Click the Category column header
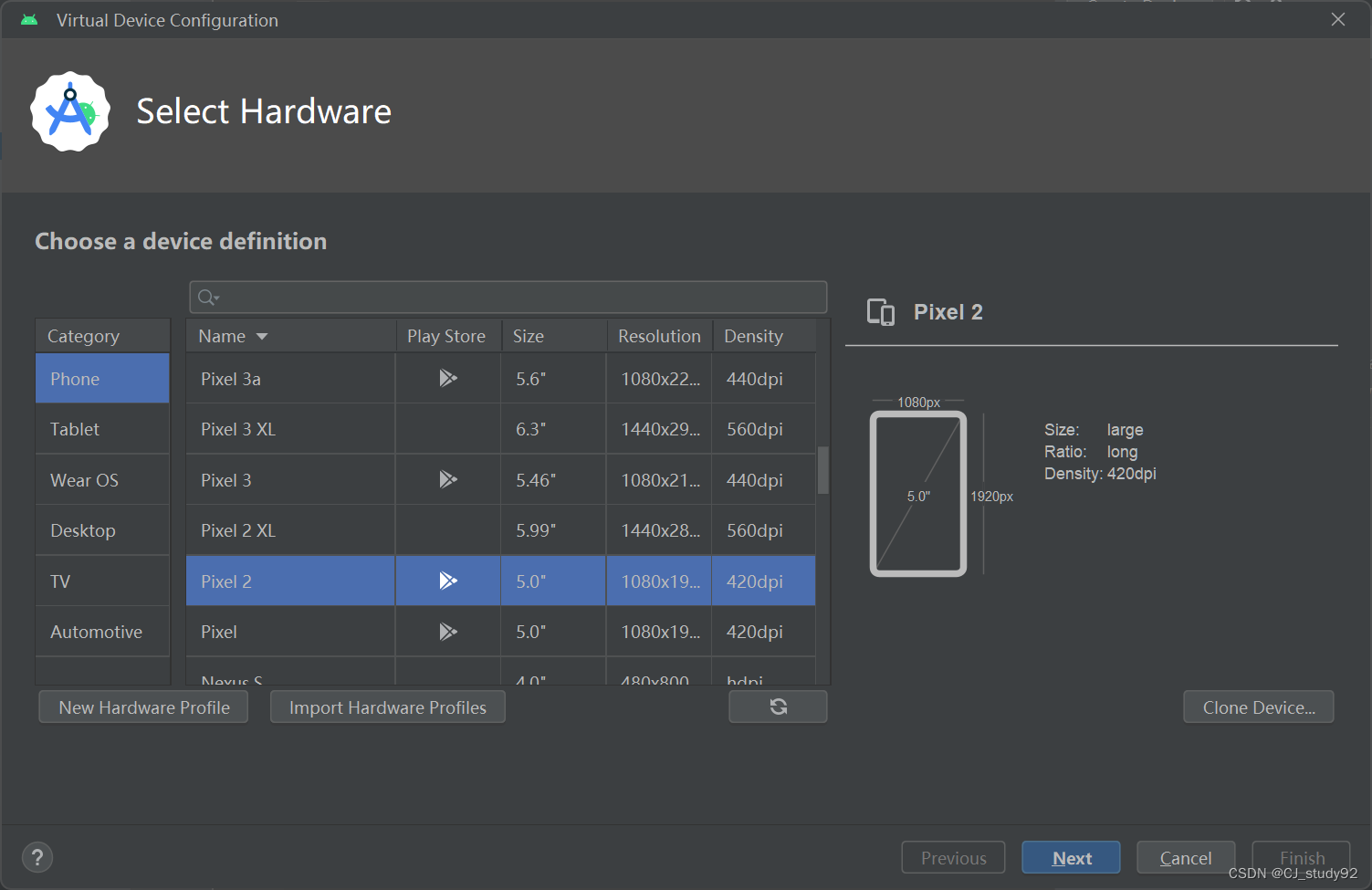Viewport: 1372px width, 890px height. (x=102, y=336)
